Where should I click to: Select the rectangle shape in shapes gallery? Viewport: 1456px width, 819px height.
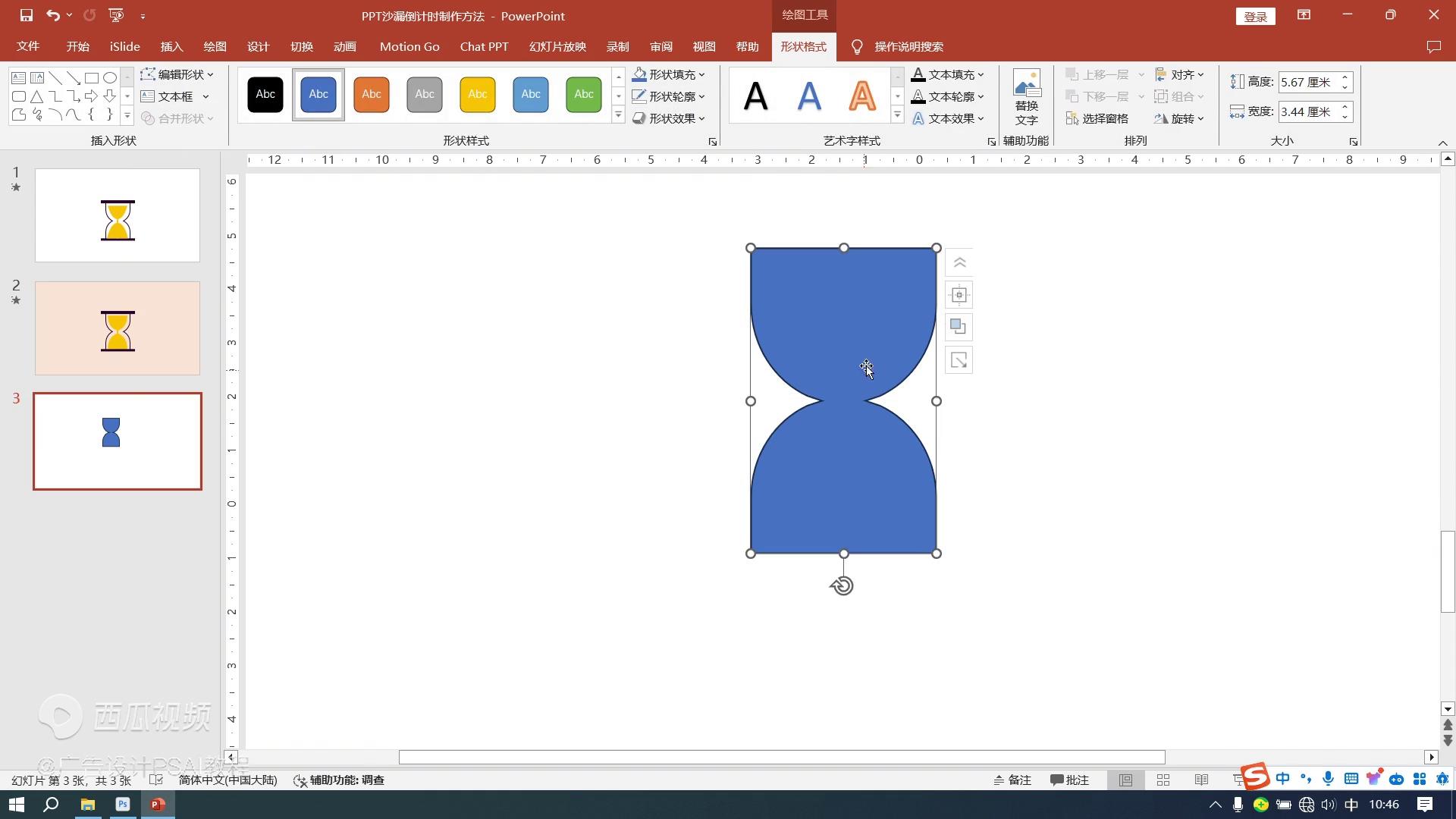coord(92,78)
